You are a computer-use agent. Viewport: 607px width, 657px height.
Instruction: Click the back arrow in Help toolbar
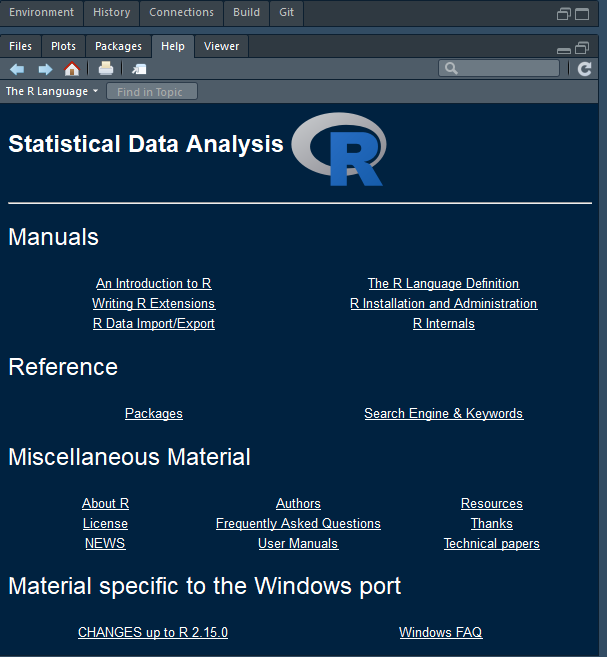point(17,69)
